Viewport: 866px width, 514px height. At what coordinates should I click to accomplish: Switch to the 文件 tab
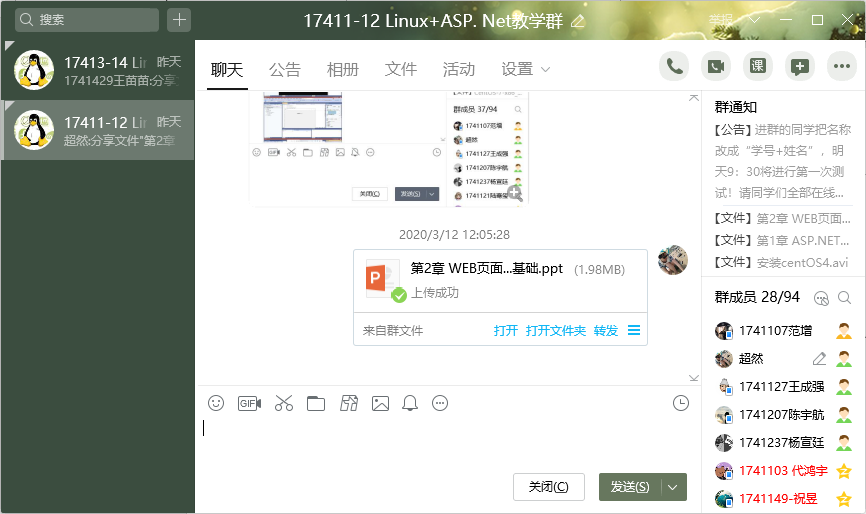pos(400,69)
